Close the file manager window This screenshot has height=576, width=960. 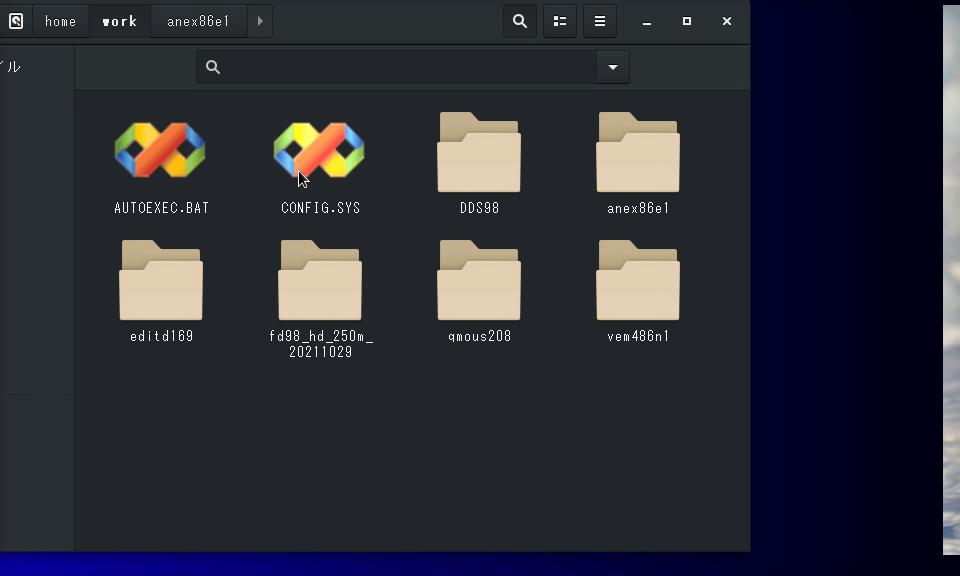point(727,21)
